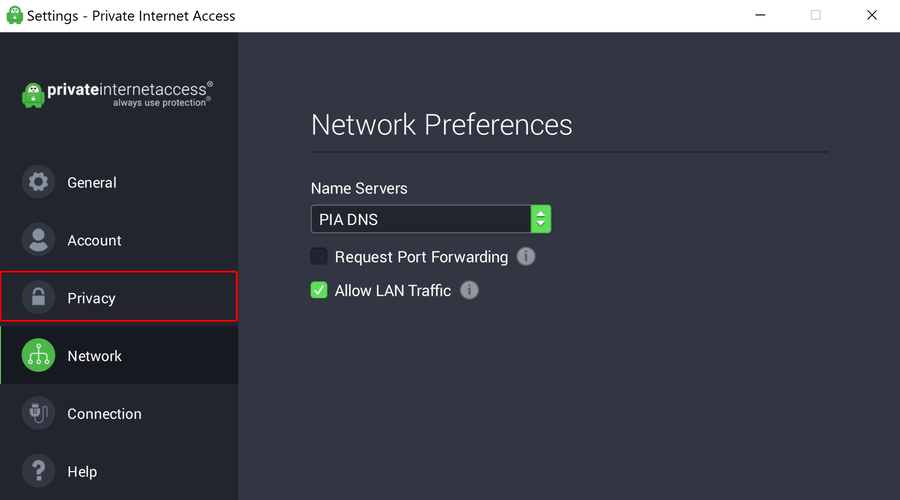This screenshot has height=500, width=900.
Task: Click the green Name Servers dropdown arrows
Action: click(541, 219)
